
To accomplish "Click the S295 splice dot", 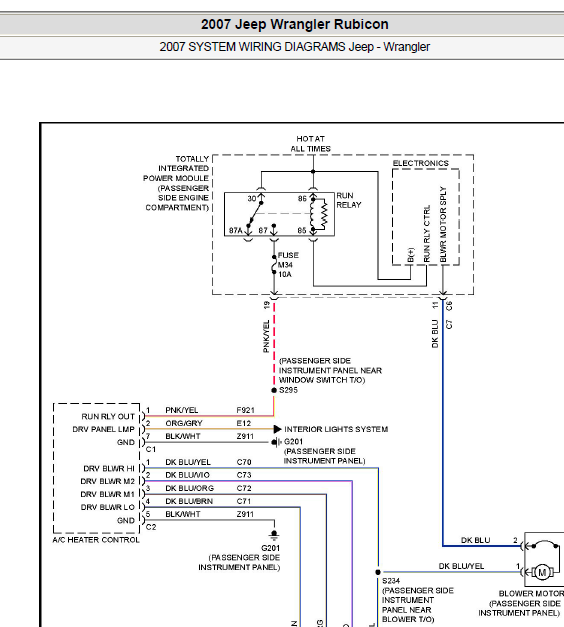I will 274,390.
